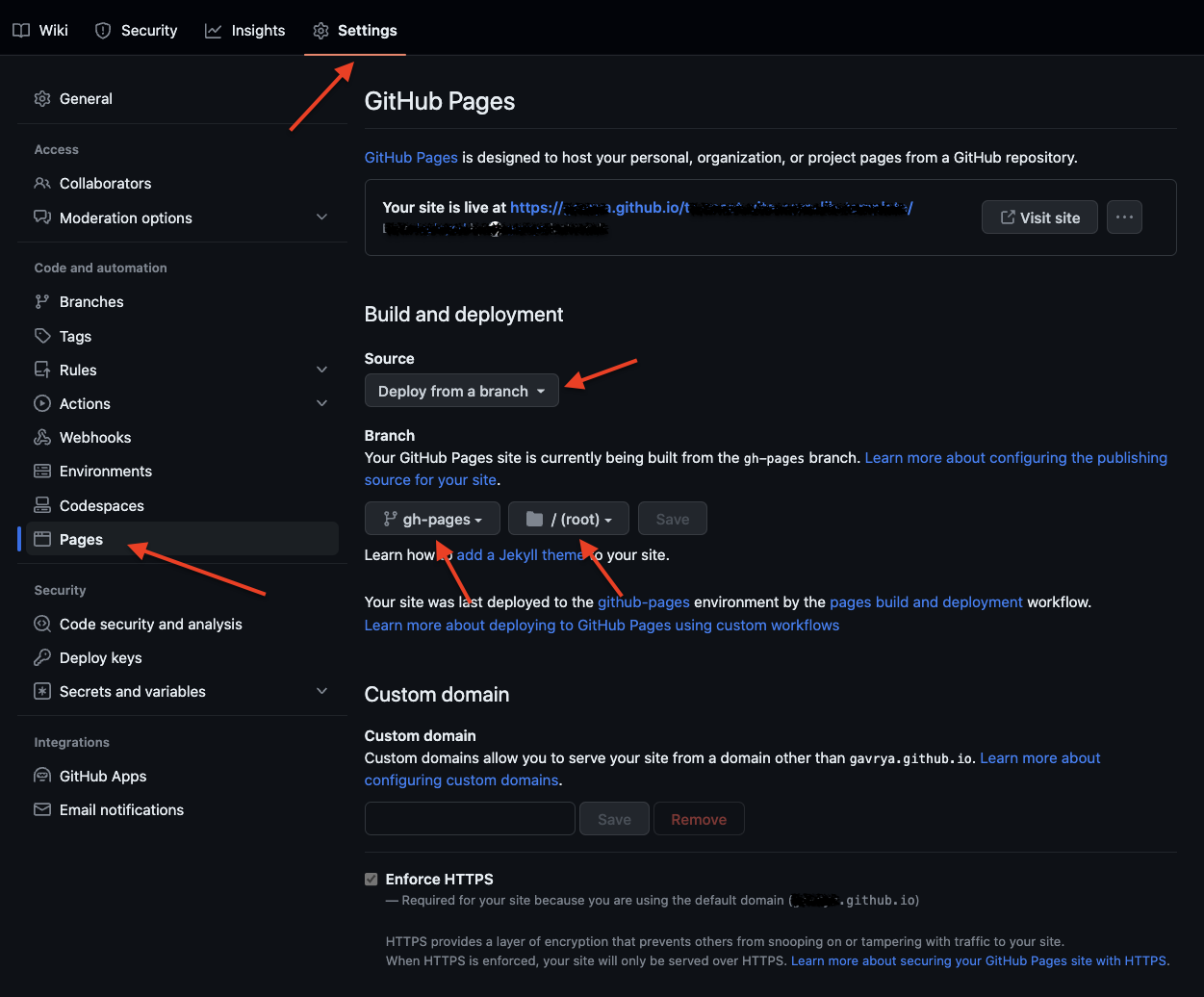Open the GitHub Pages documentation link
Viewport: 1204px width, 997px height.
coord(411,157)
